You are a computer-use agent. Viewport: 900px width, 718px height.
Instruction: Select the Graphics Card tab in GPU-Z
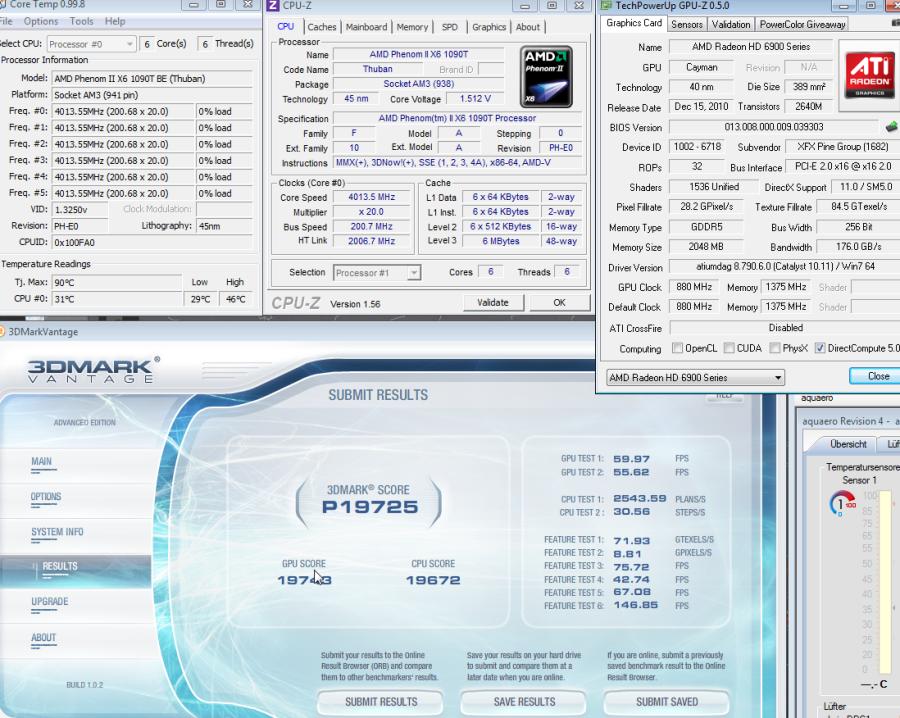click(634, 23)
